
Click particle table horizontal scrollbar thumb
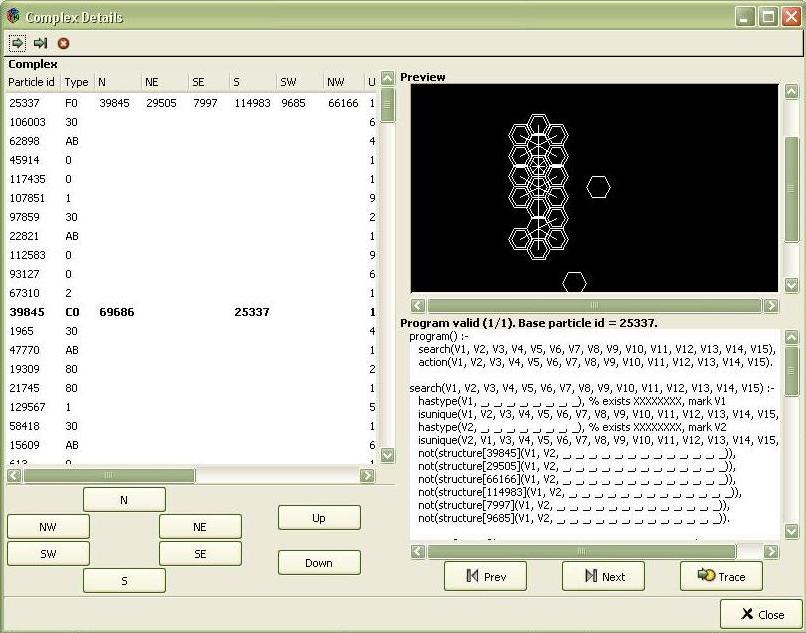pos(109,476)
